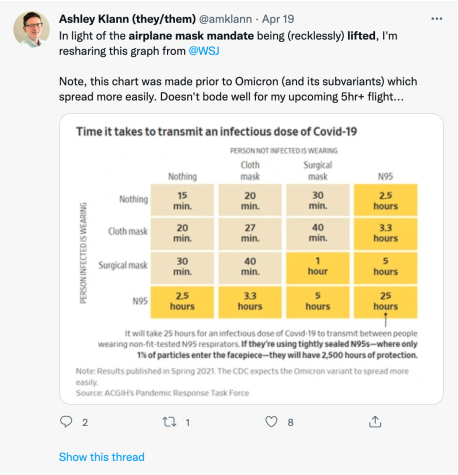Open the @amklann handle
Image resolution: width=458 pixels, height=475 pixels.
click(x=225, y=19)
